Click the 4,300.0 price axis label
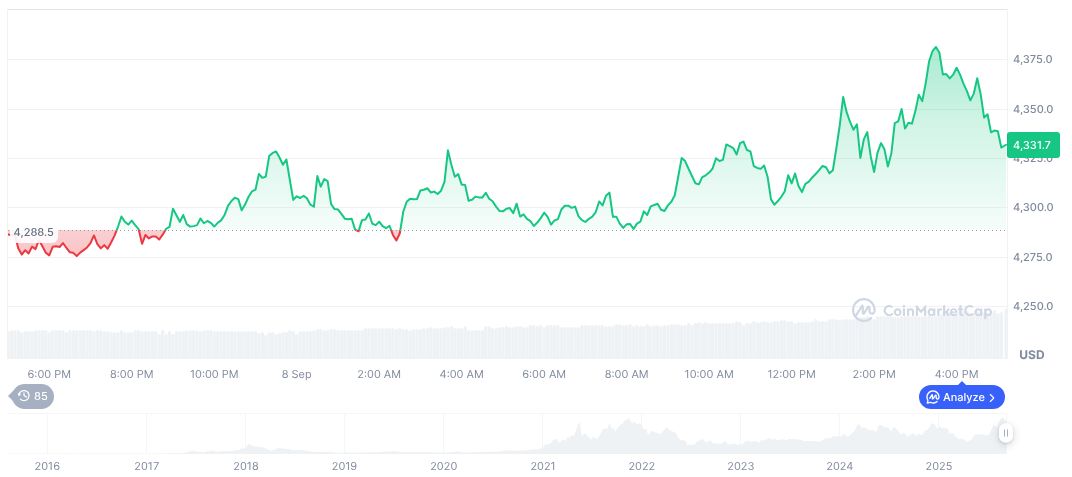Image resolution: width=1072 pixels, height=477 pixels. pyautogui.click(x=1032, y=208)
